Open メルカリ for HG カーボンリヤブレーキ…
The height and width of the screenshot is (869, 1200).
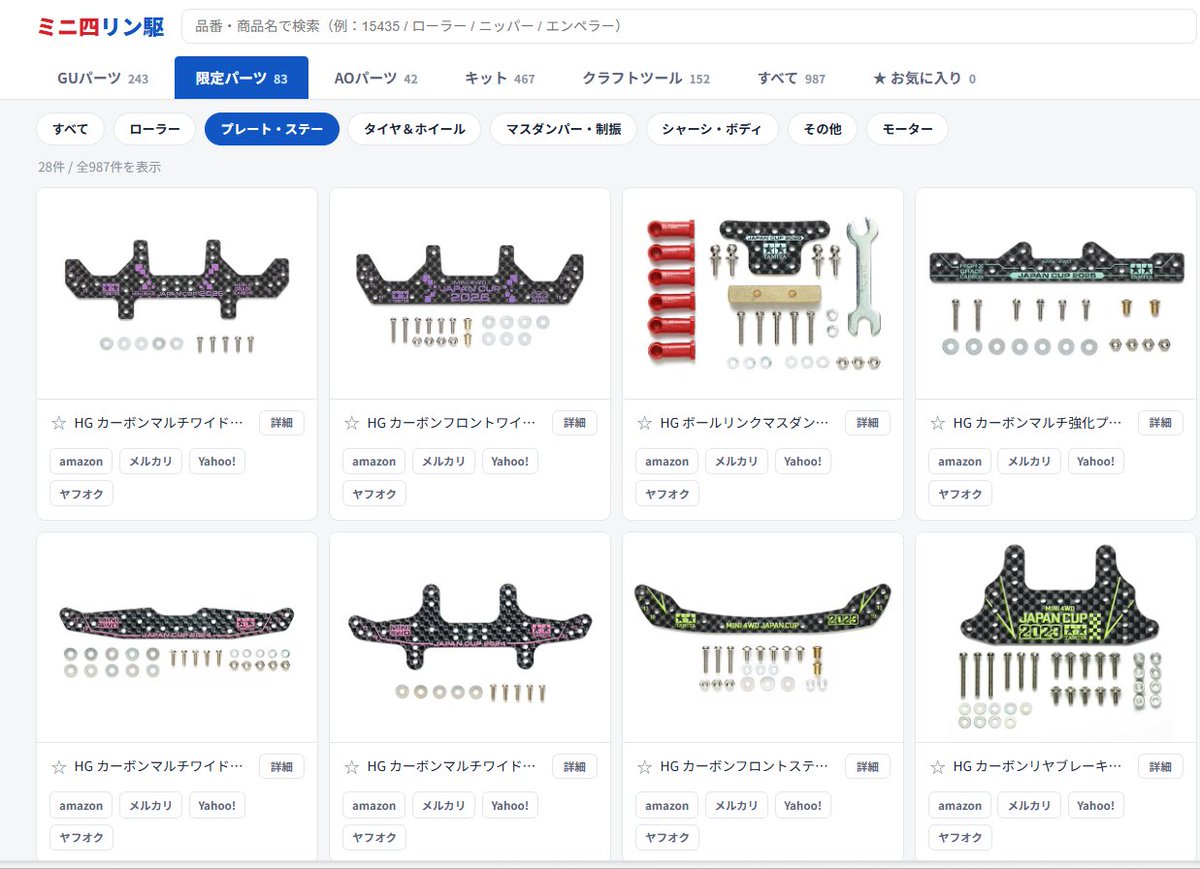[x=1030, y=805]
